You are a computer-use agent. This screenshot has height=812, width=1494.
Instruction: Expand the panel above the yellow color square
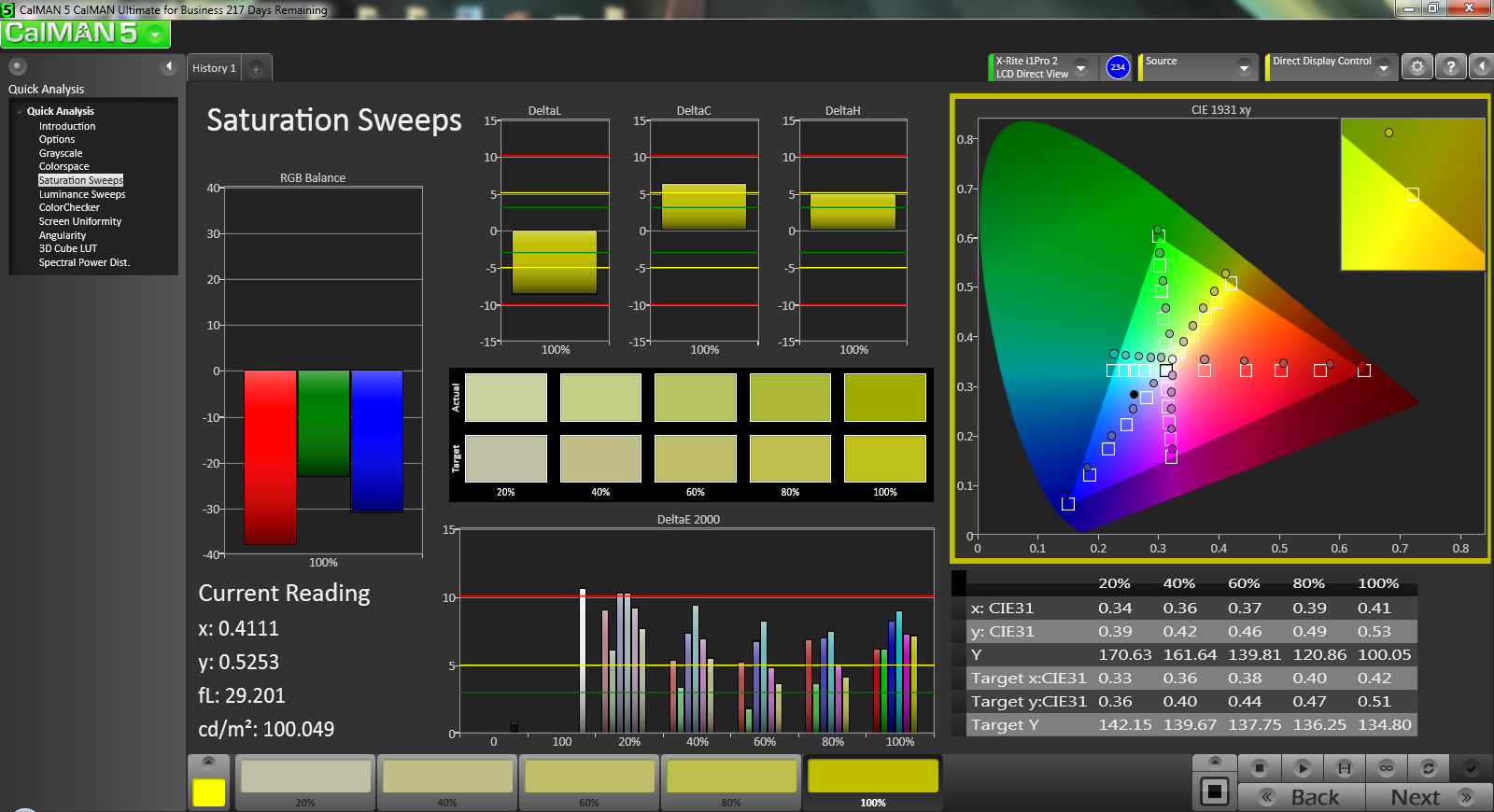[209, 762]
